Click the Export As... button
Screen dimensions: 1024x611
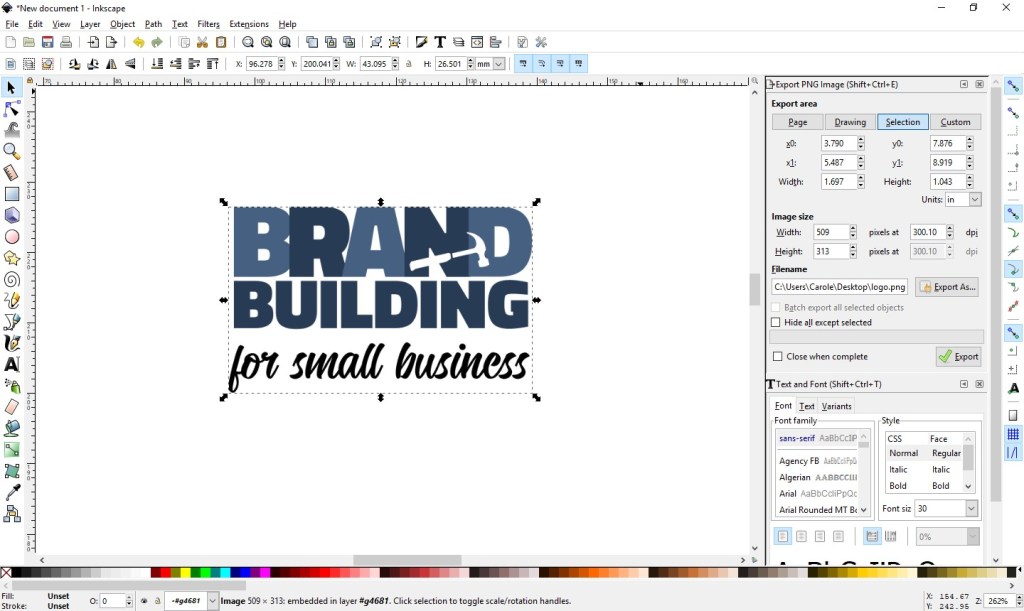(946, 287)
